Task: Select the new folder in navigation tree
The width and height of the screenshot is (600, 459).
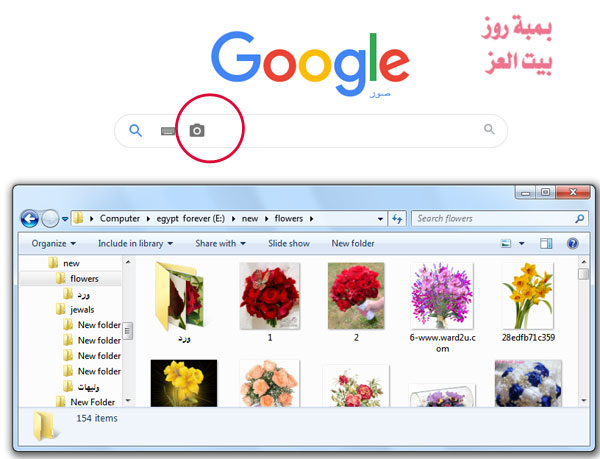Action: tap(71, 263)
